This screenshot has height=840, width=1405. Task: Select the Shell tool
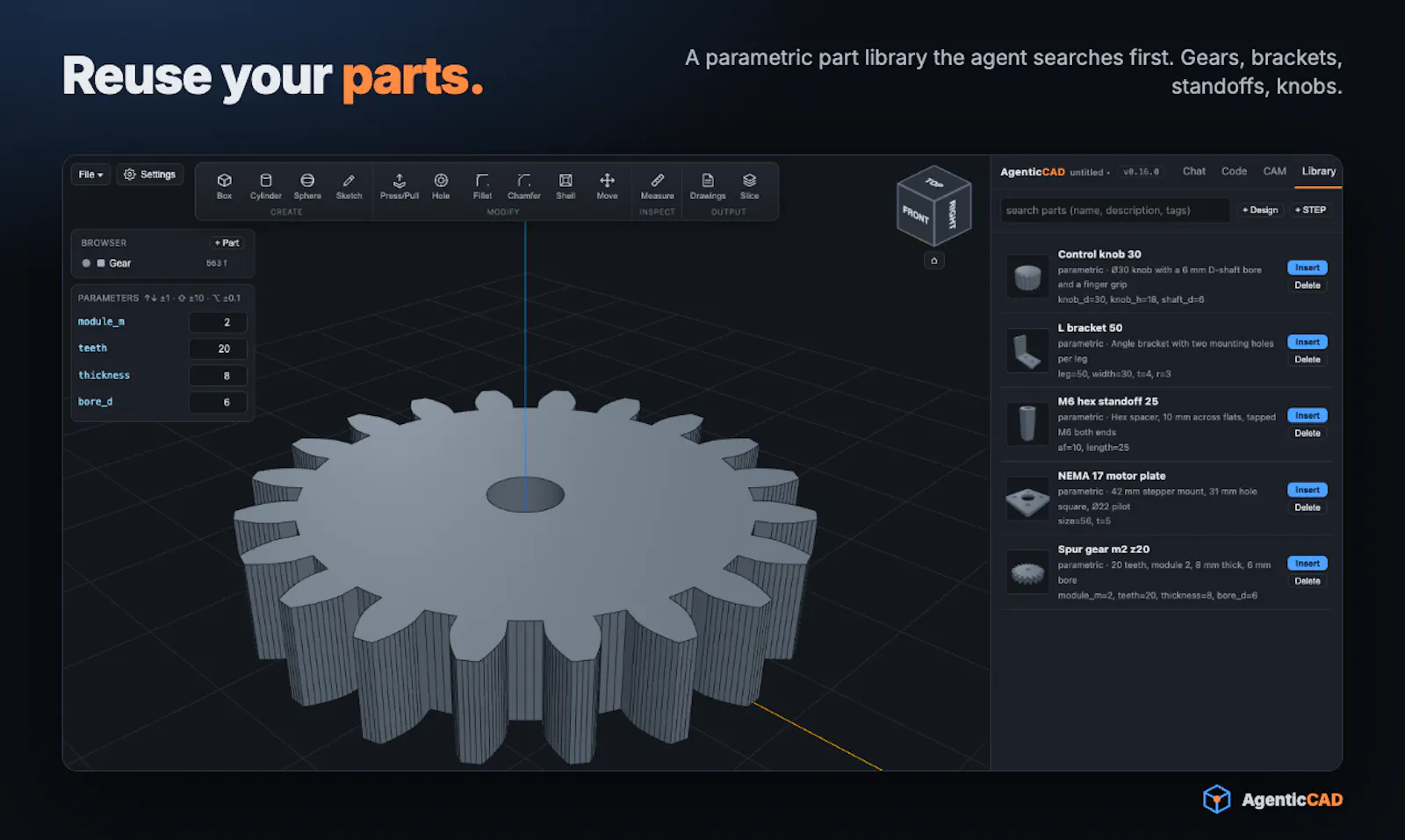pos(566,186)
